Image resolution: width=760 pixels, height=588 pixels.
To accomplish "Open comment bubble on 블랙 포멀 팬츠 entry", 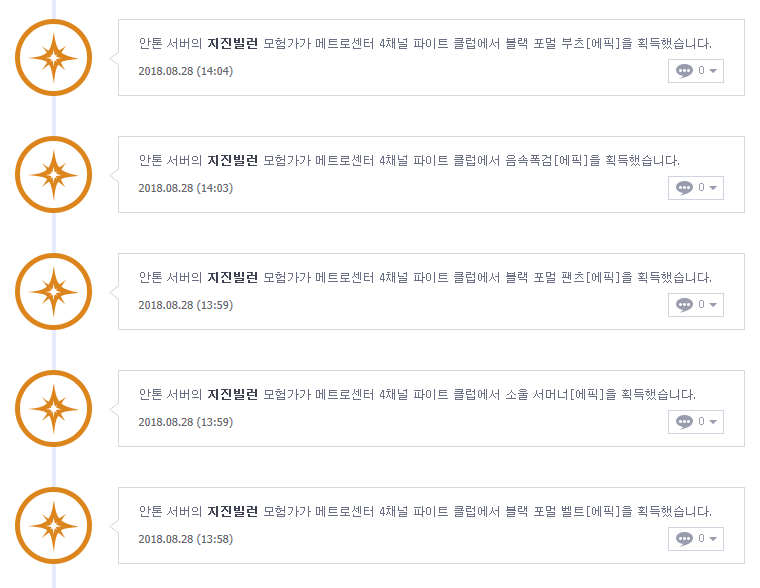I will pos(684,305).
